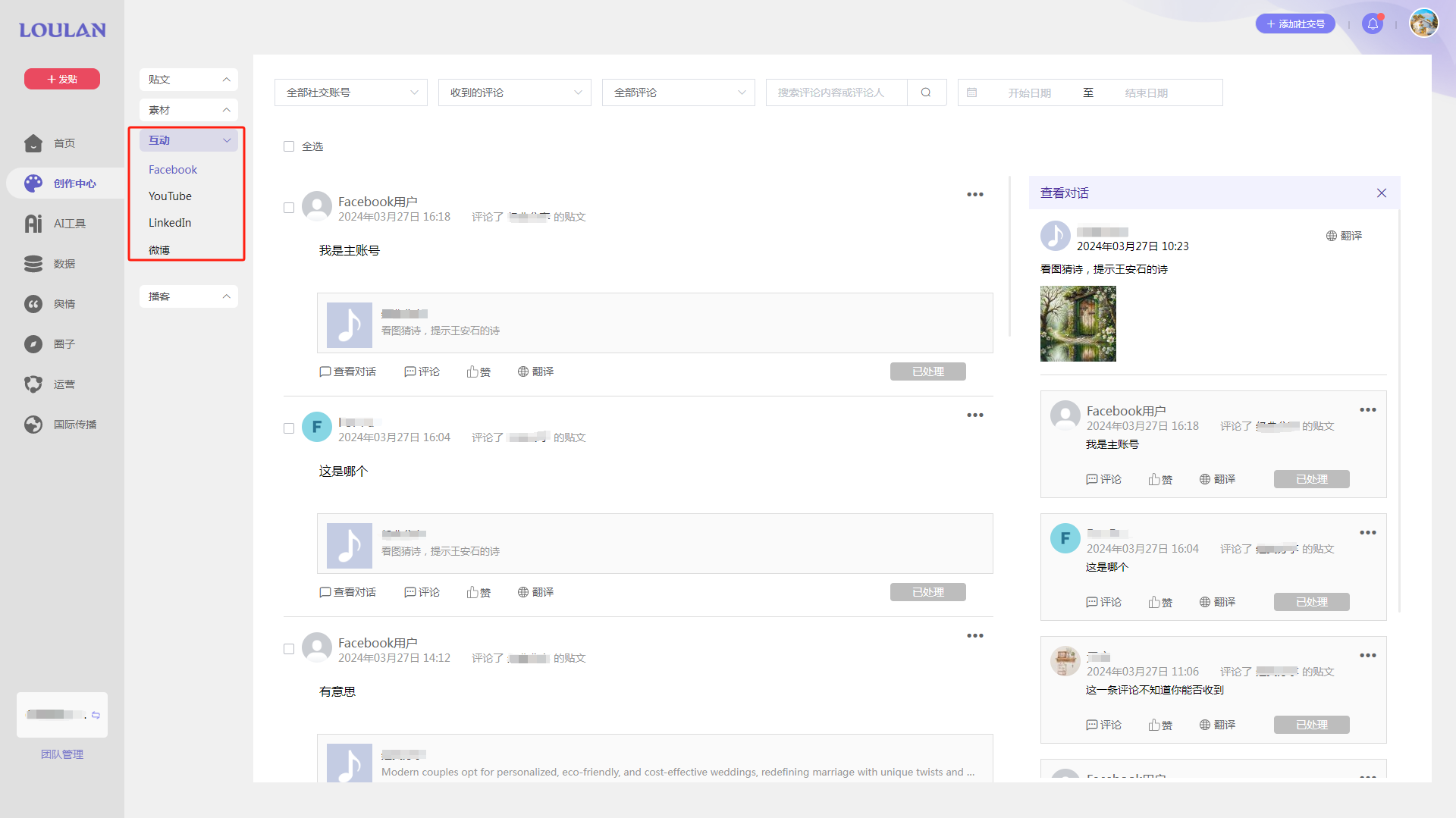Like 这一条评论不知道你能否收到 comment
This screenshot has height=818, width=1456.
tap(1160, 725)
